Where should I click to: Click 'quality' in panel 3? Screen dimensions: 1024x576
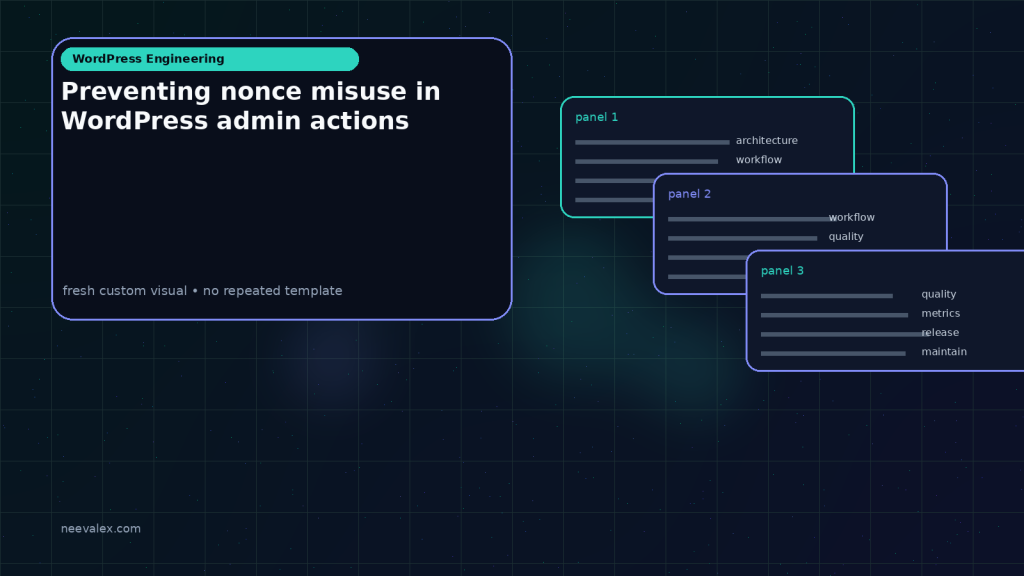(938, 294)
